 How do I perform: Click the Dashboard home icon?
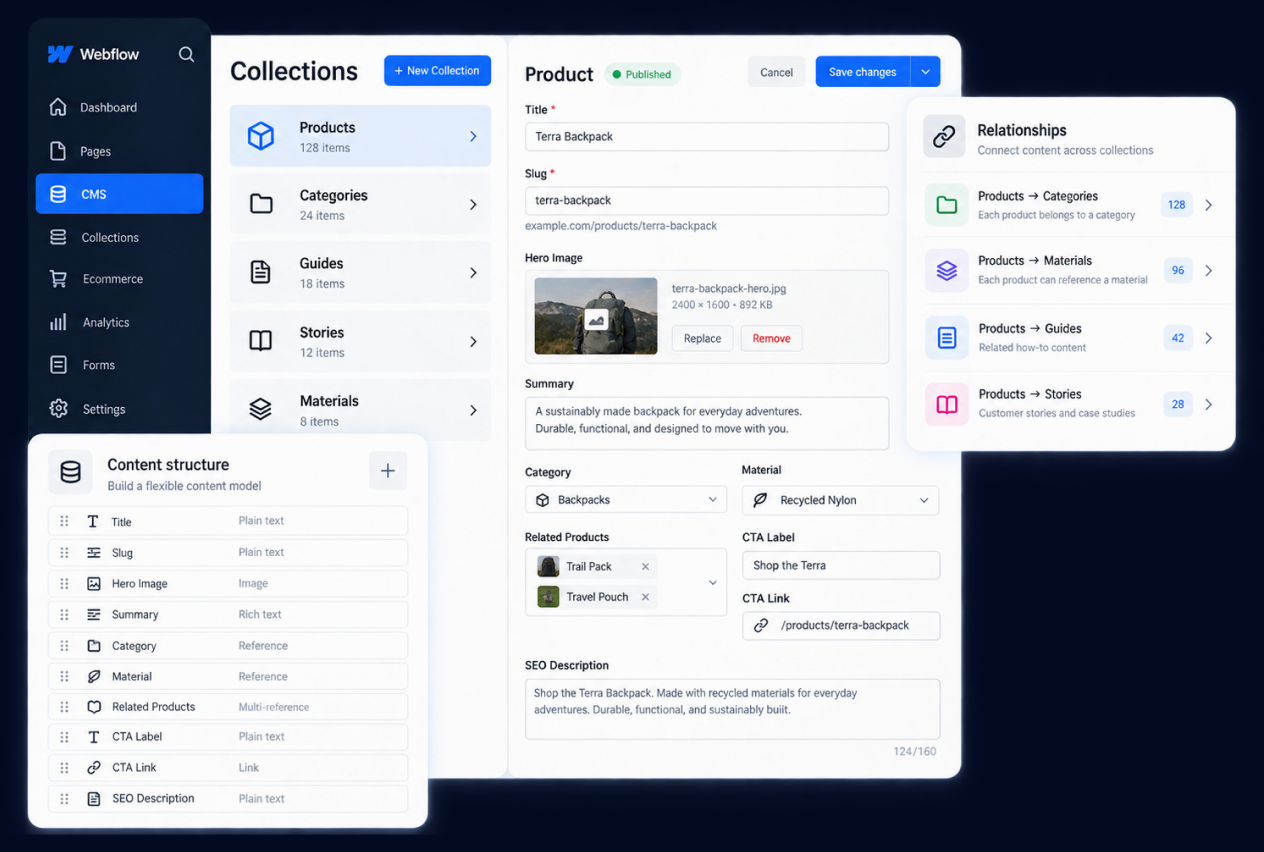pyautogui.click(x=58, y=107)
